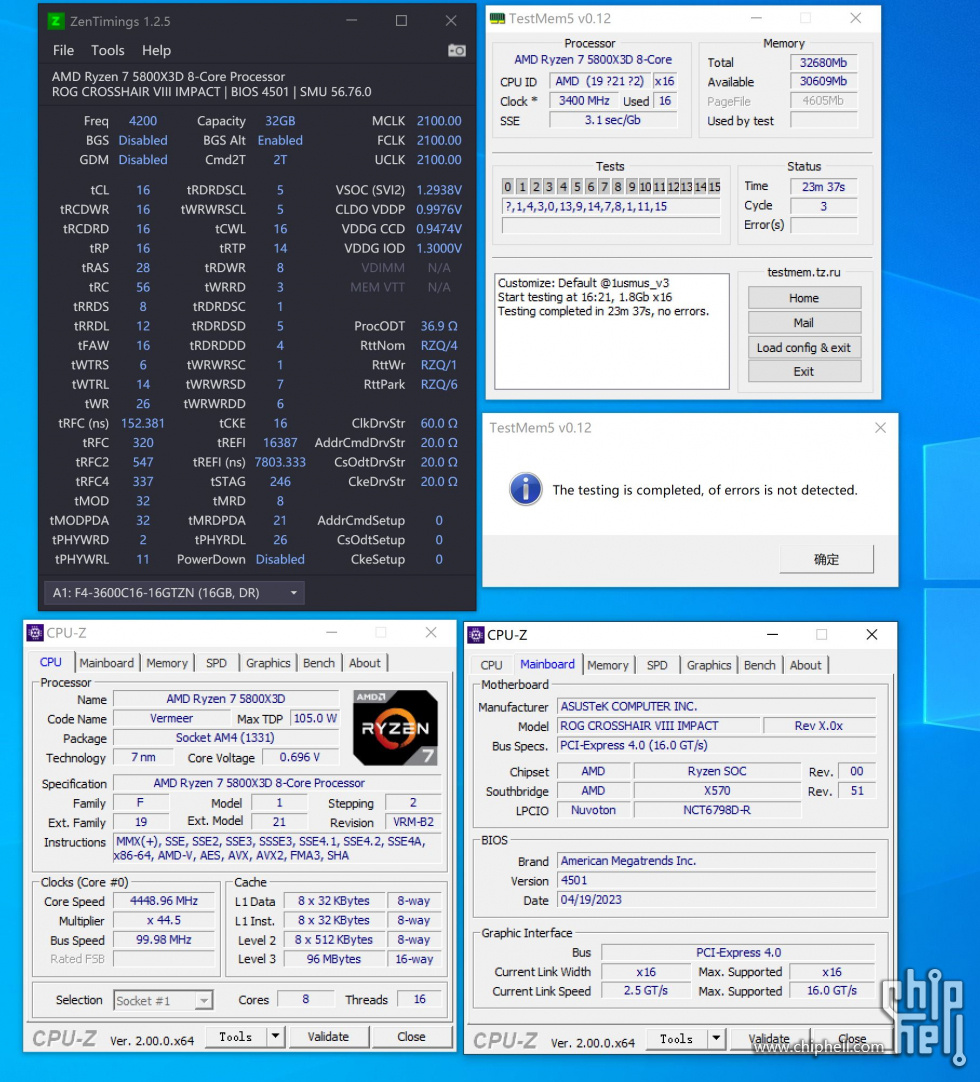Close the TestMem5 completion dialog with X
The width and height of the screenshot is (980, 1082).
880,428
